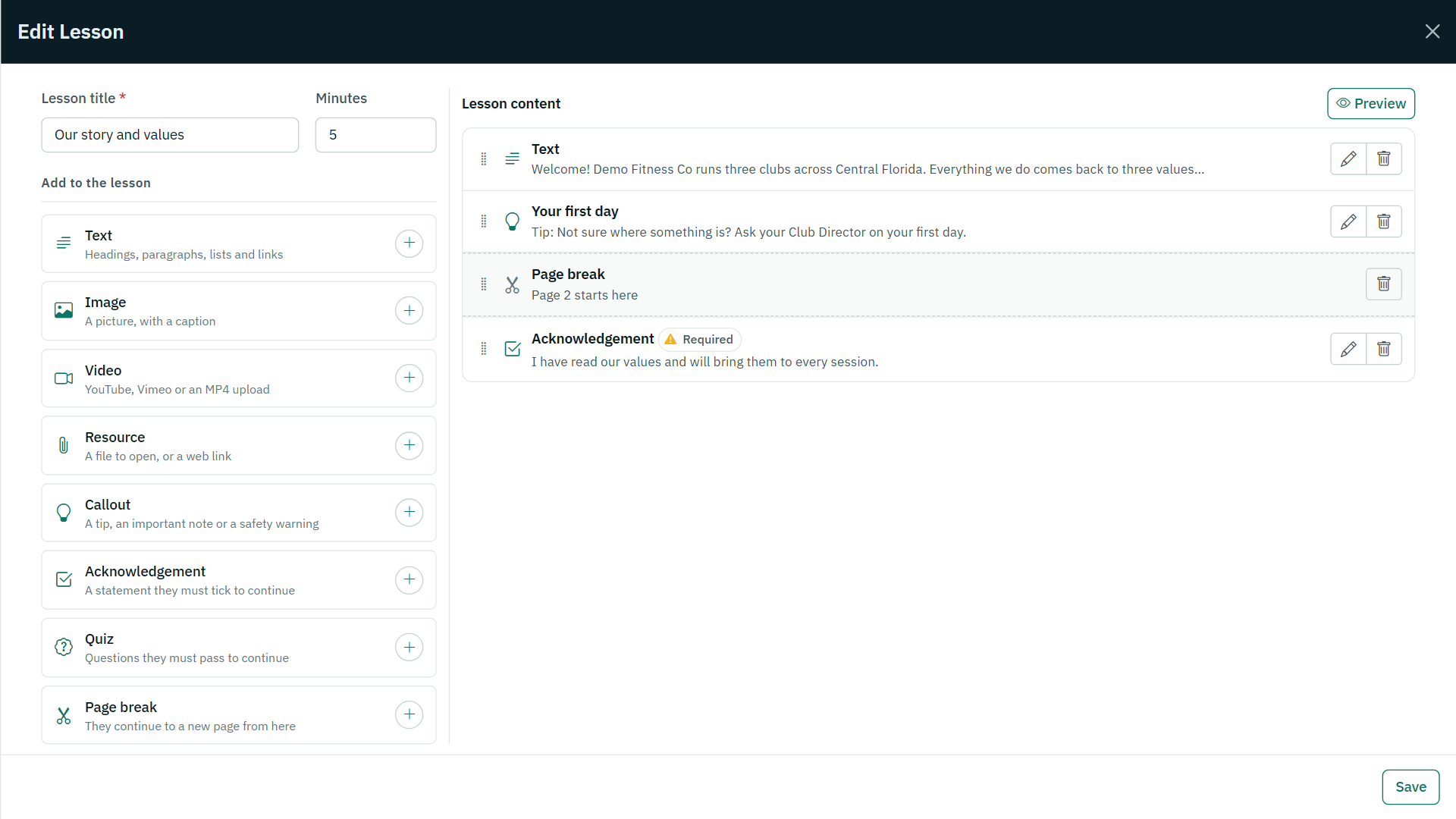Click the 'Page 2 starts here' text

[585, 295]
